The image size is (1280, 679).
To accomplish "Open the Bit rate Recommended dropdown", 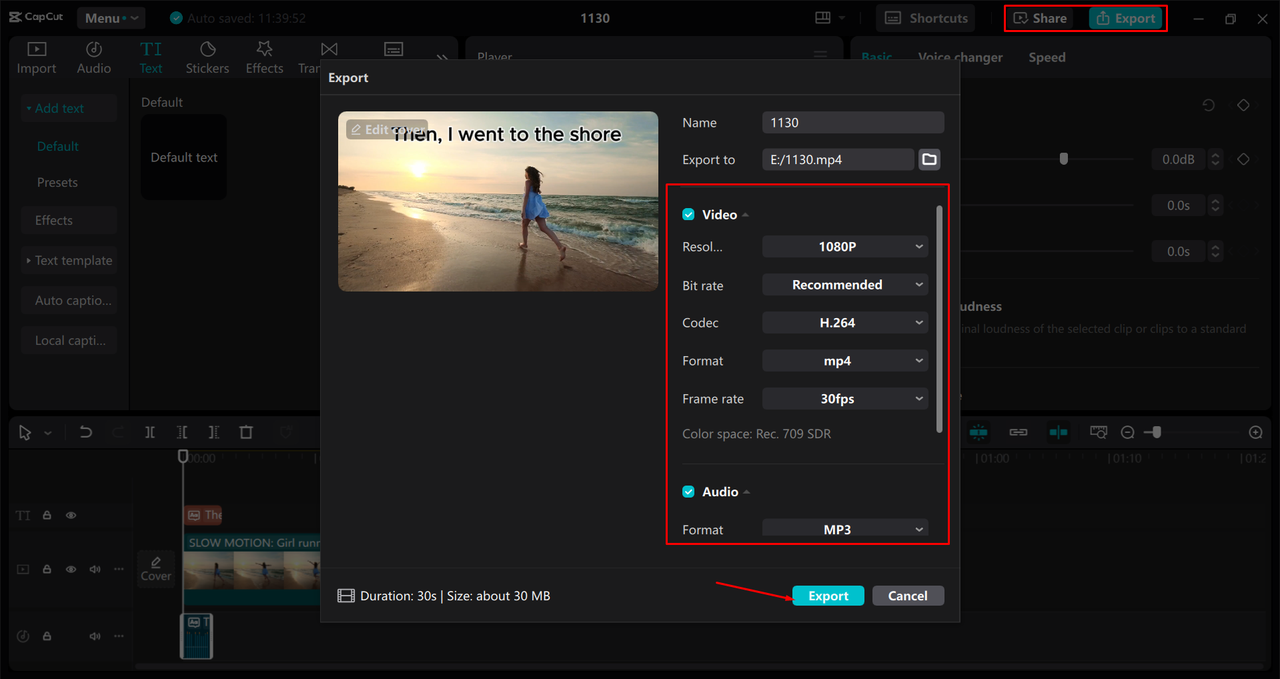I will click(x=845, y=285).
